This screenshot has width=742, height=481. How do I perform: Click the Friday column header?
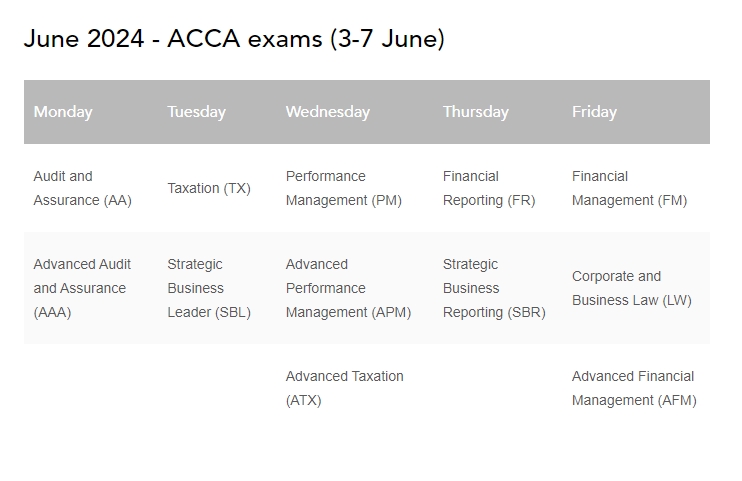point(594,112)
